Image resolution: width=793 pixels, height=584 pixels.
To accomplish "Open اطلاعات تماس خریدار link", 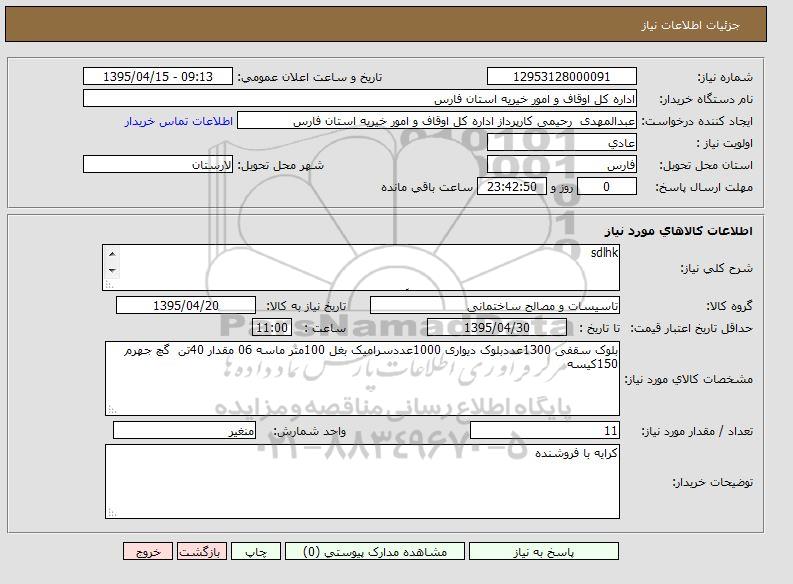I will [179, 121].
